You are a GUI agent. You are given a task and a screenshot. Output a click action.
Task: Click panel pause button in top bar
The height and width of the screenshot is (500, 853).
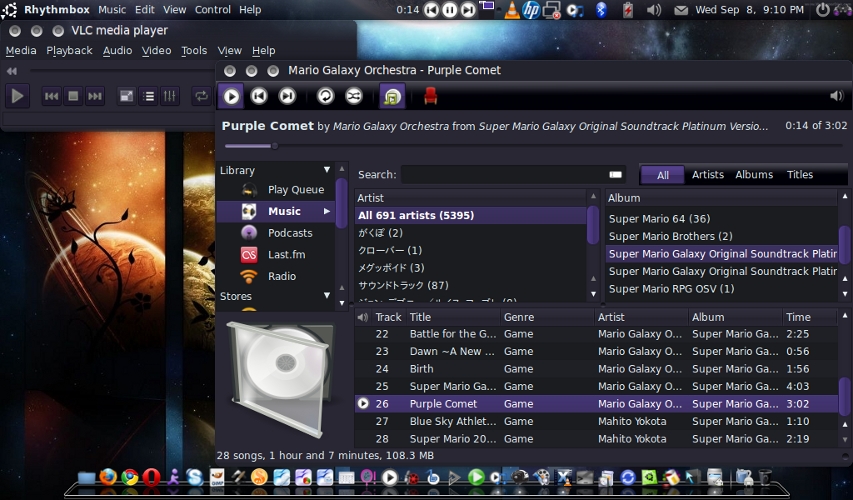pyautogui.click(x=449, y=9)
